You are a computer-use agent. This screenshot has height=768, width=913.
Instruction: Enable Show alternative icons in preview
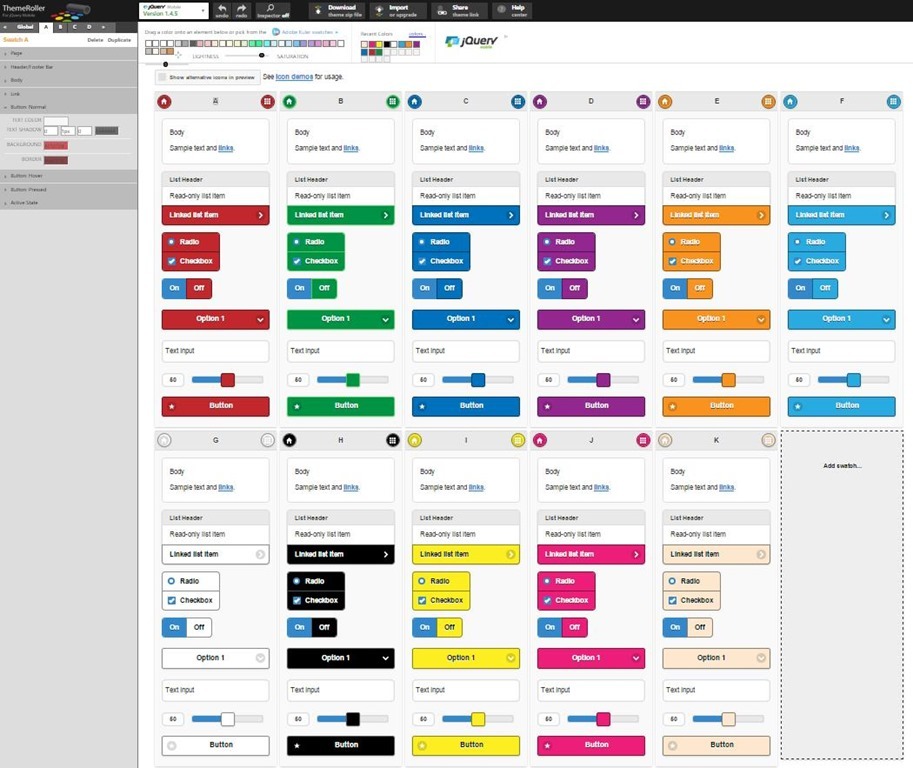[x=162, y=77]
